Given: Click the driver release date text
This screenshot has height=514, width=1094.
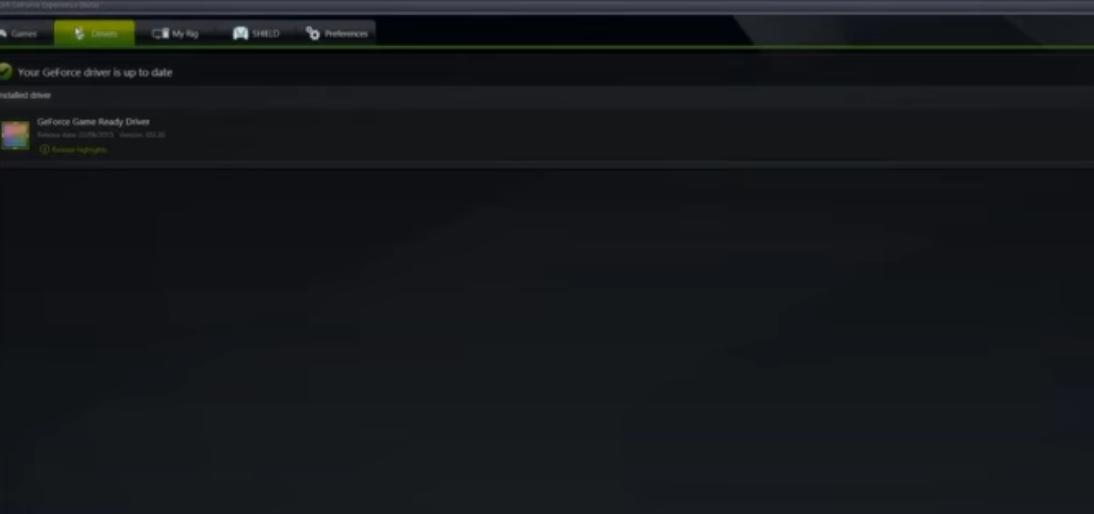Looking at the screenshot, I should pos(75,135).
